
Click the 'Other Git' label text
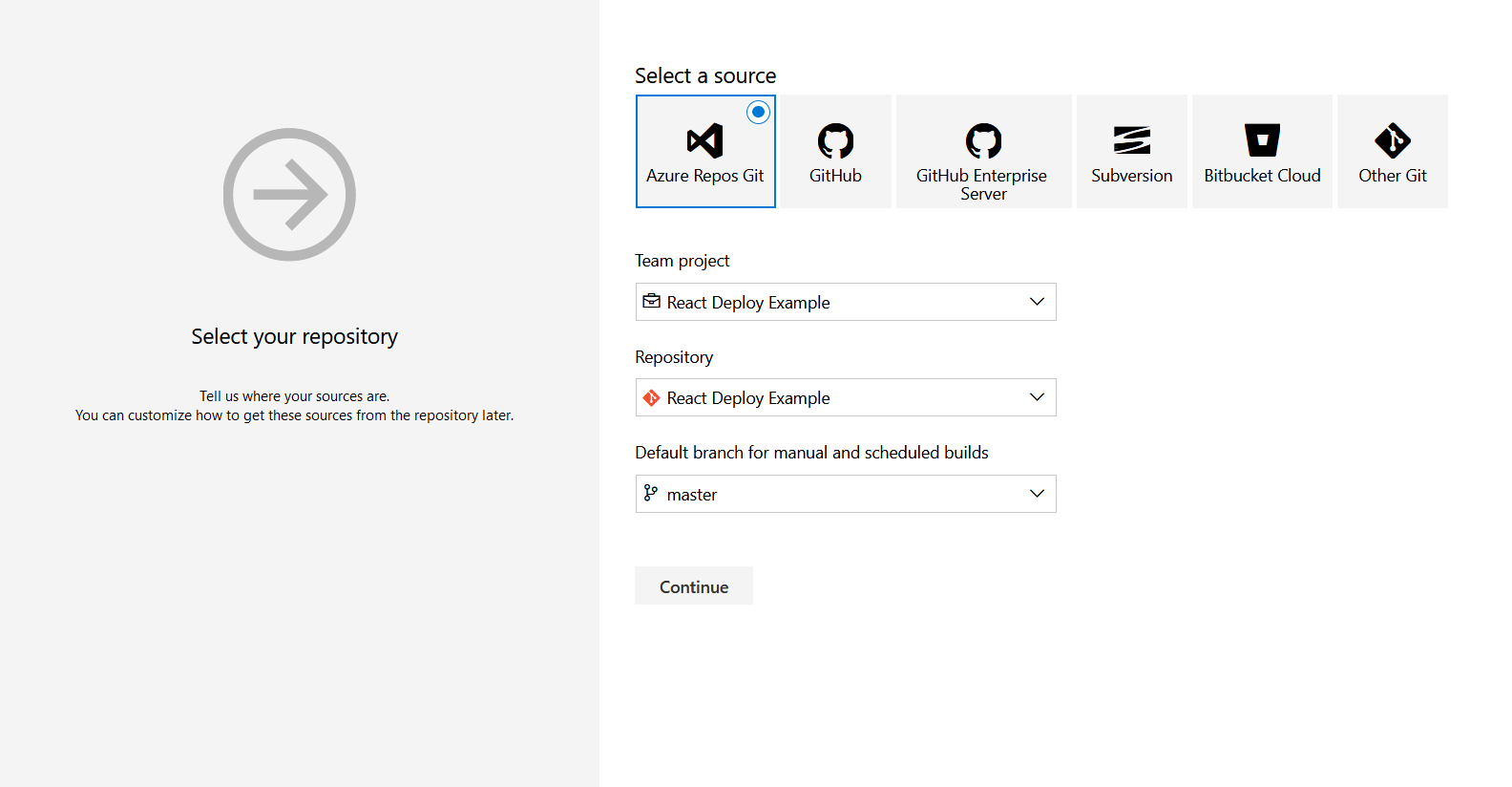1393,176
